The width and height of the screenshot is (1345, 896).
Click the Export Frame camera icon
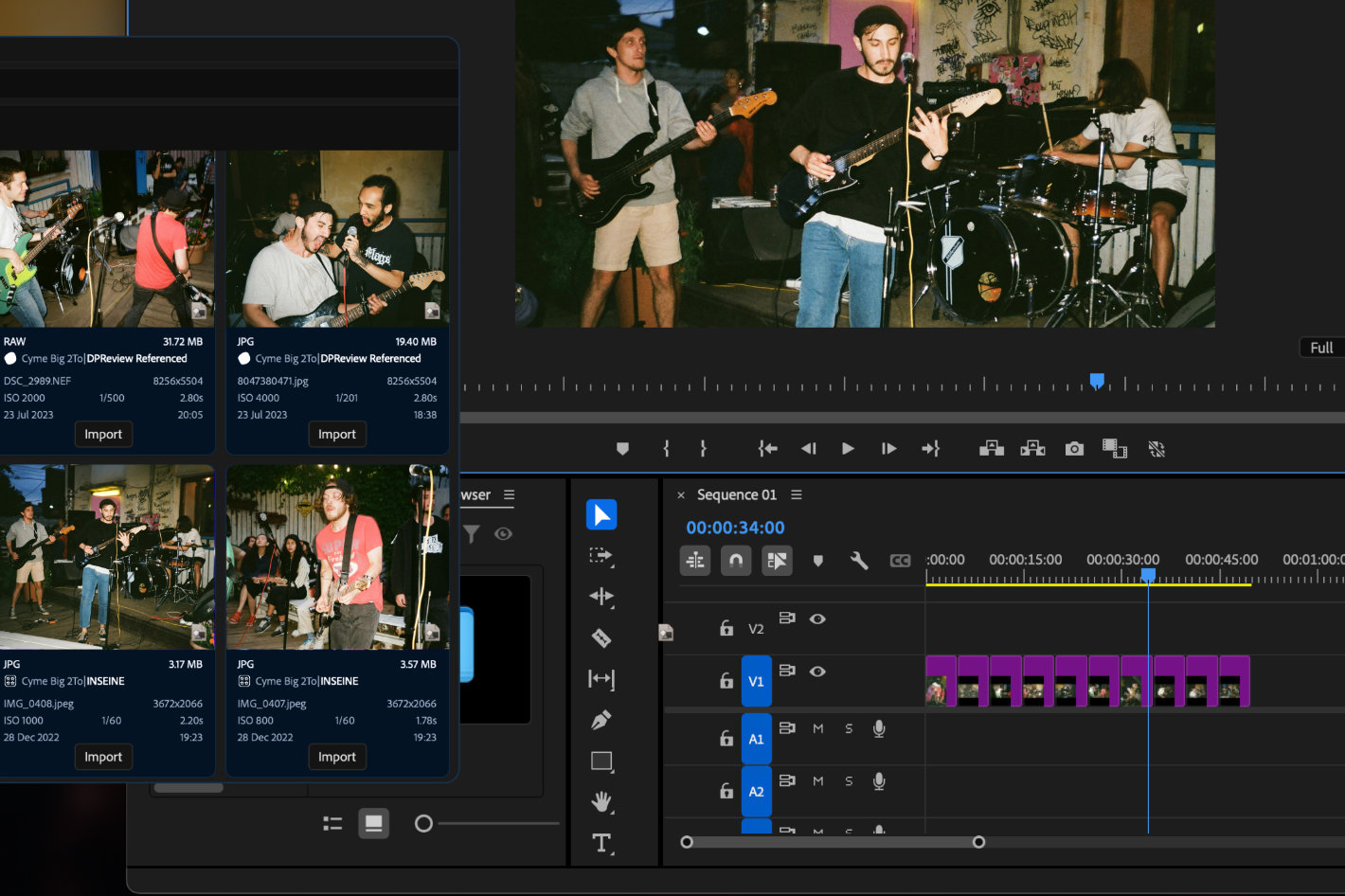click(1074, 449)
